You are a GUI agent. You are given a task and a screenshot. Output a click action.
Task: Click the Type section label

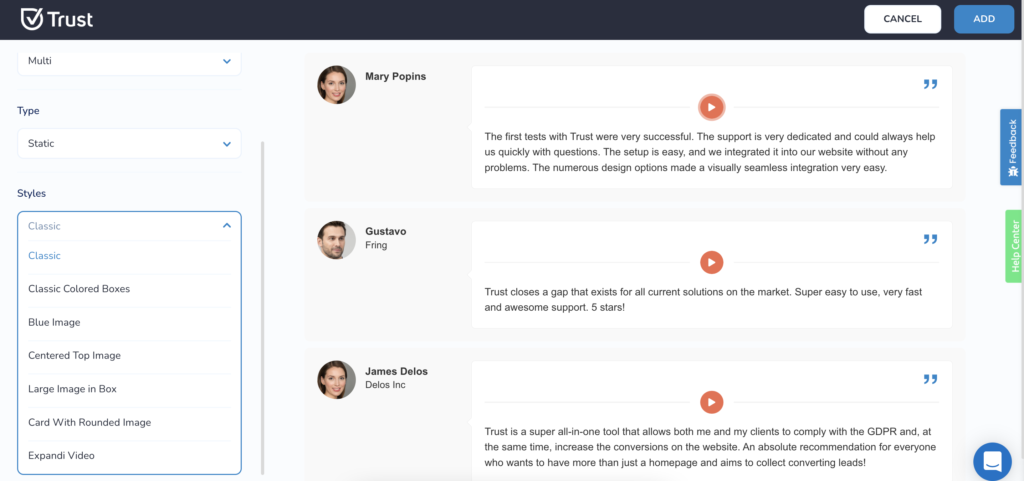pos(28,111)
